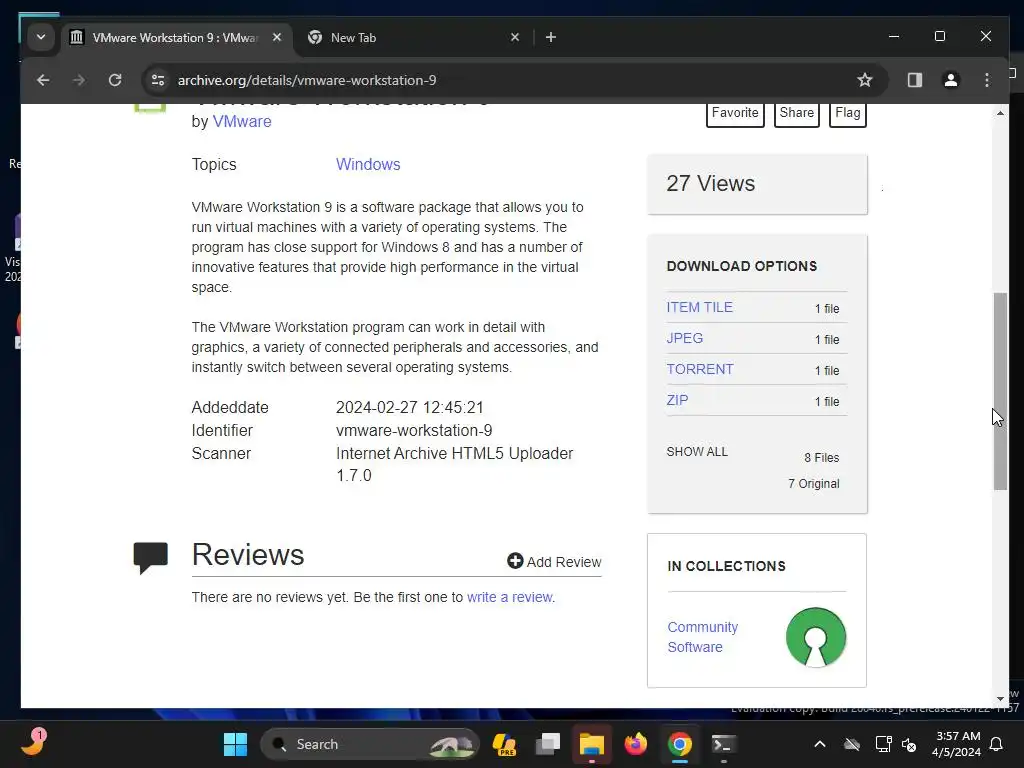Open Task View on taskbar
The image size is (1024, 768).
[x=547, y=744]
